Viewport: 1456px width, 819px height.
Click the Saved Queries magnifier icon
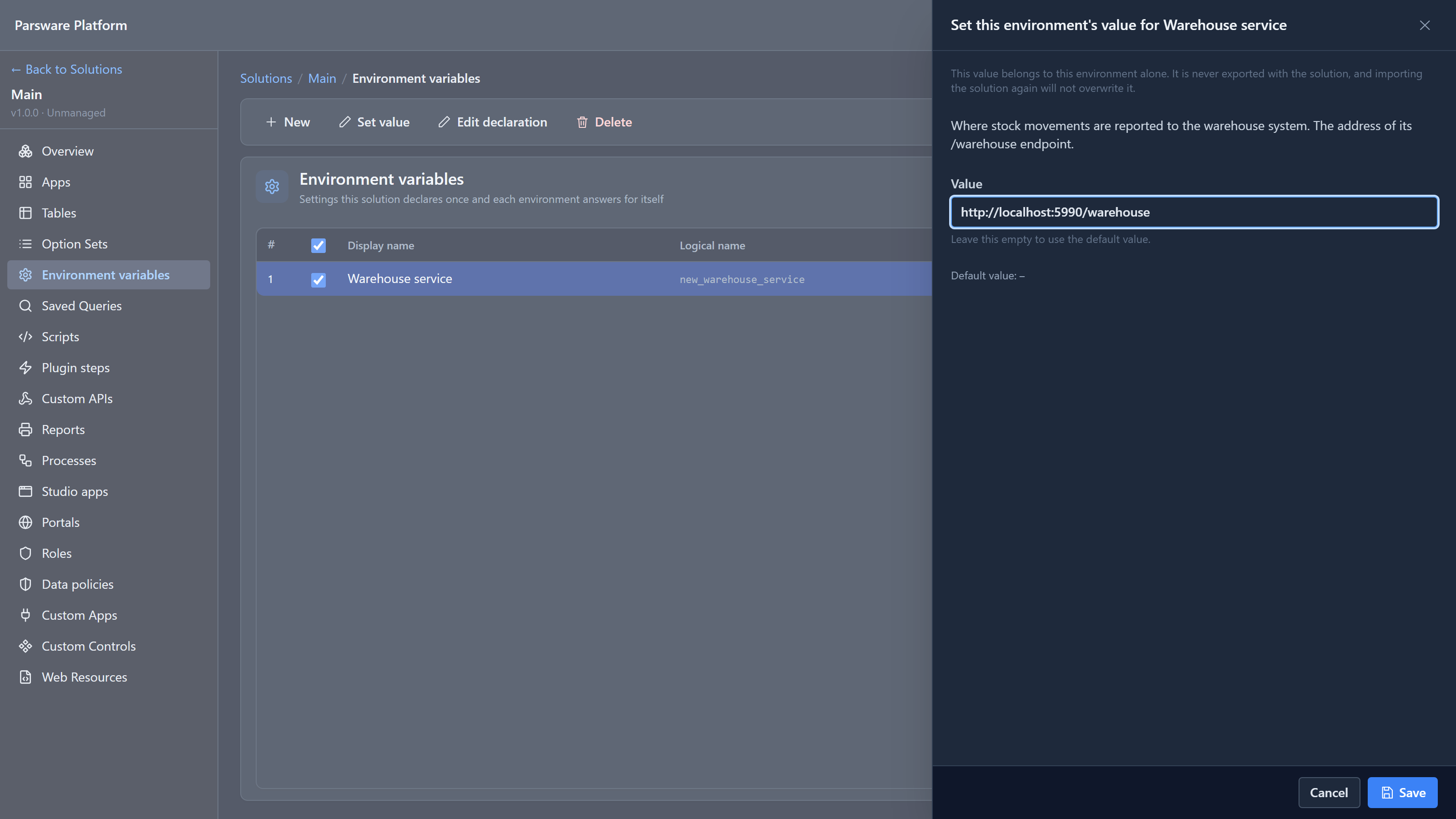tap(25, 306)
